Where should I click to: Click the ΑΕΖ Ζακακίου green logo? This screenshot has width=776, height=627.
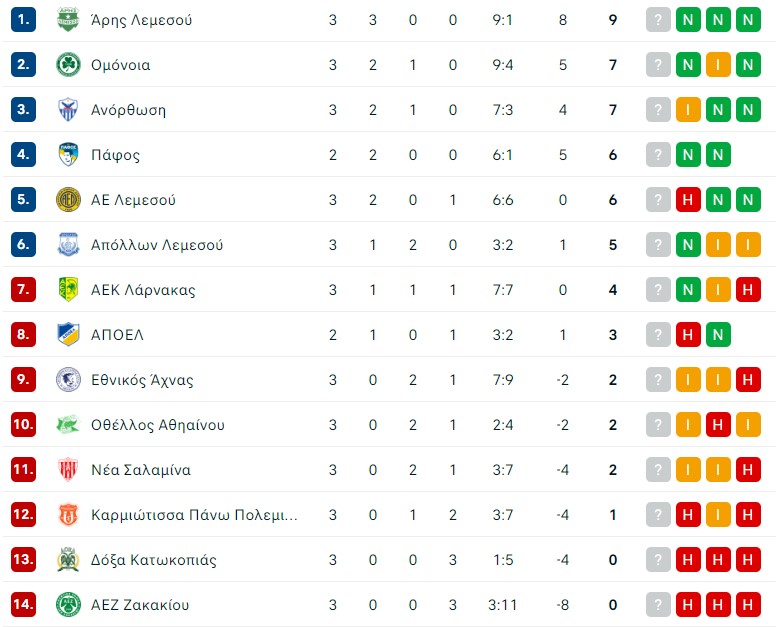pyautogui.click(x=67, y=605)
